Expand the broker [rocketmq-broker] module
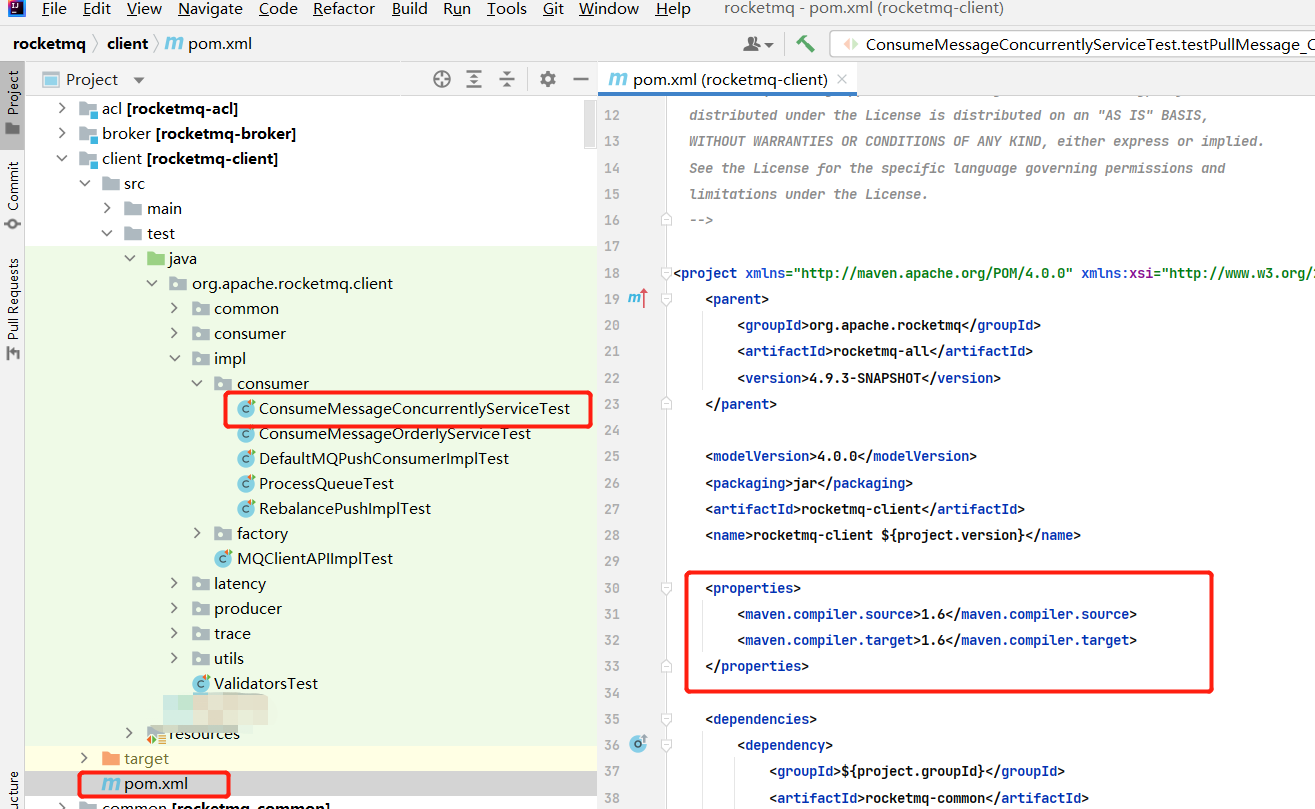The height and width of the screenshot is (809, 1315). [62, 133]
